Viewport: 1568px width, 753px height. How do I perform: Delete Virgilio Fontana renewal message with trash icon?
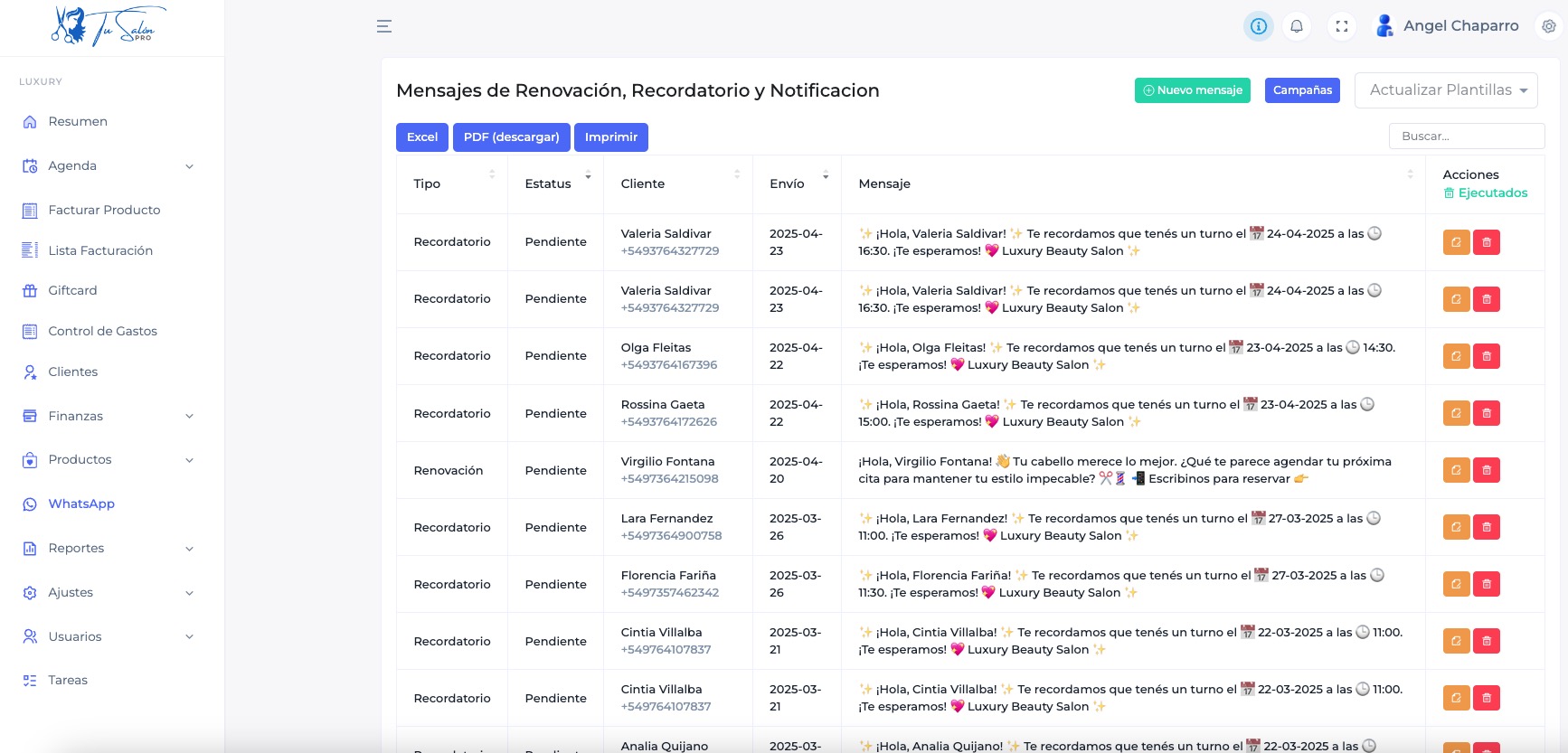click(1487, 470)
